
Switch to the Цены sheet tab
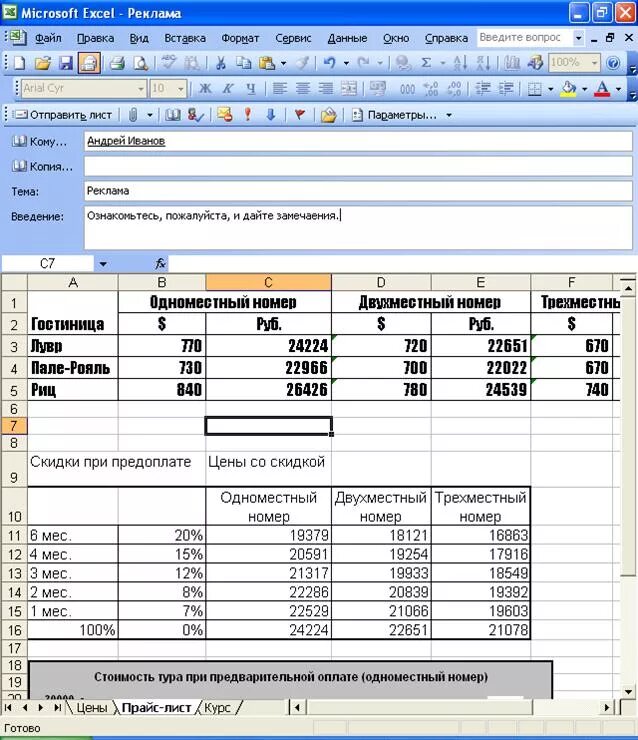(x=92, y=707)
